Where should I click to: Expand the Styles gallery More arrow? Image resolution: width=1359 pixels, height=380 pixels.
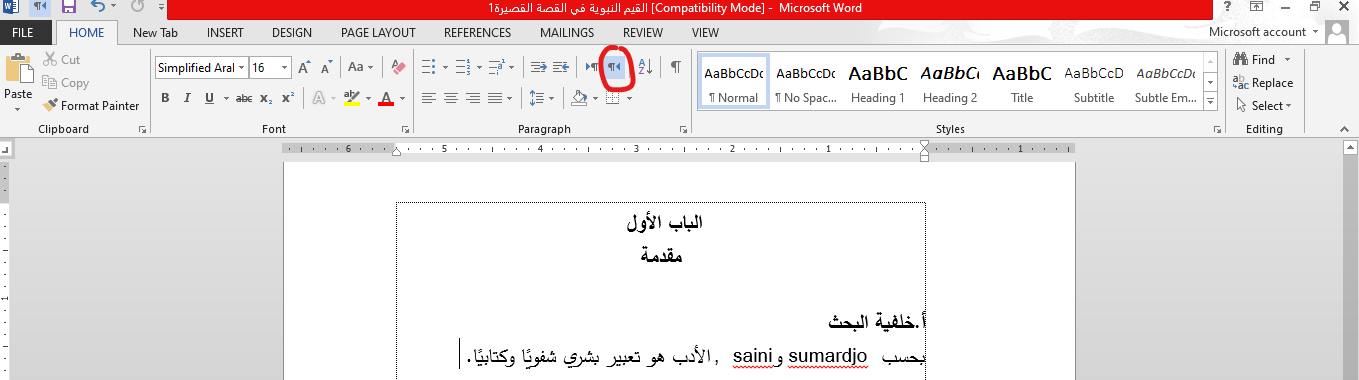1210,101
